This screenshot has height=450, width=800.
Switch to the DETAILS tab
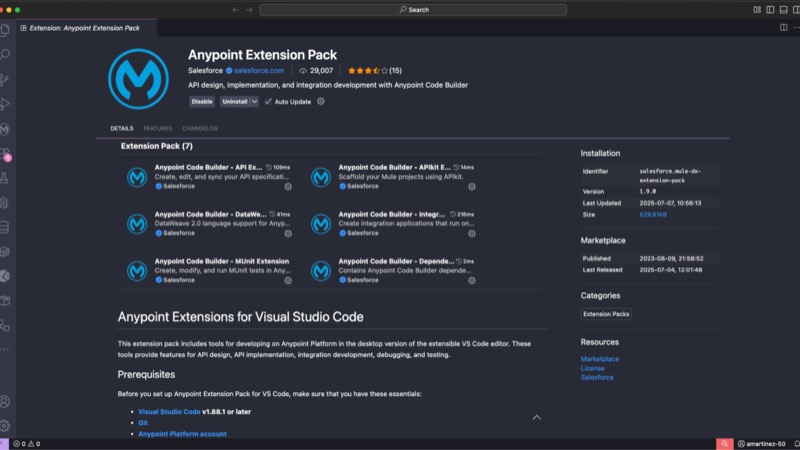[x=121, y=129]
